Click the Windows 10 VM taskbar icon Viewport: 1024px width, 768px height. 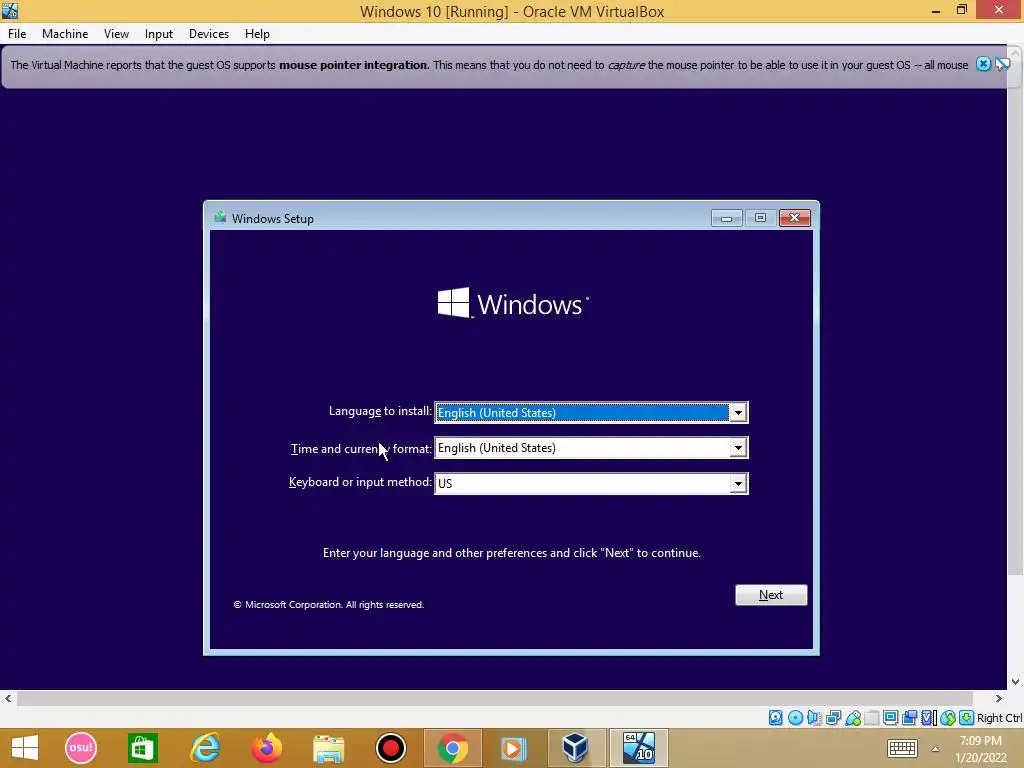[638, 748]
